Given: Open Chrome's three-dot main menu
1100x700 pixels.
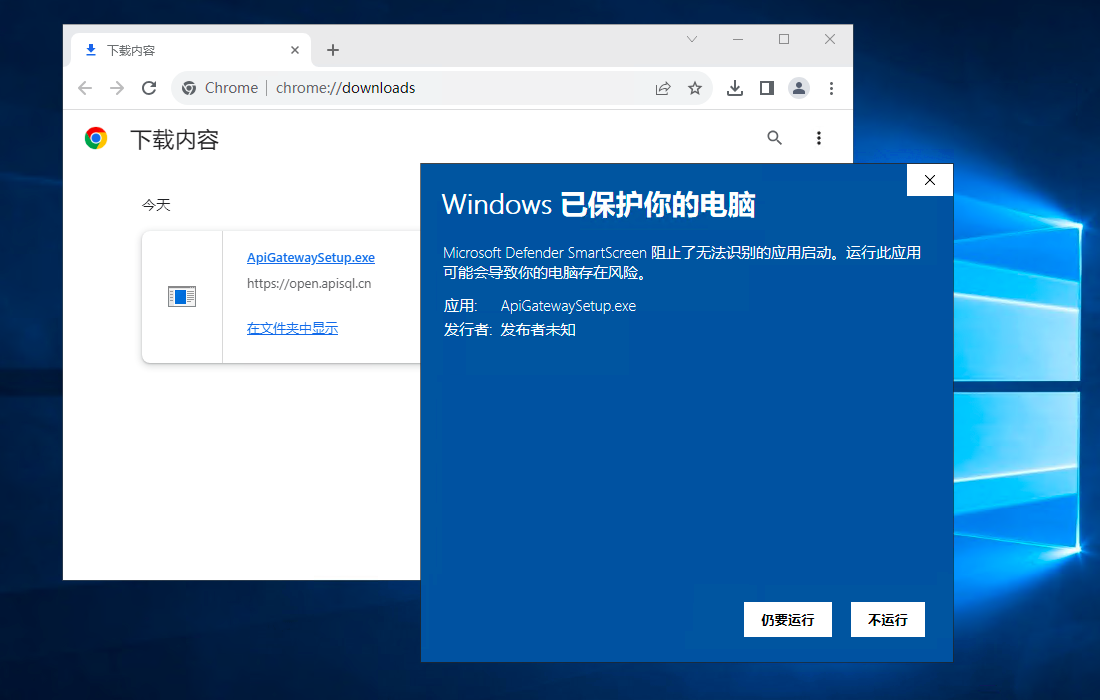Looking at the screenshot, I should pos(832,88).
